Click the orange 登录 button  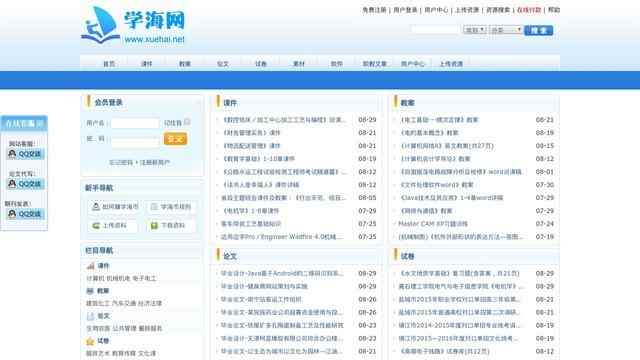coord(176,139)
